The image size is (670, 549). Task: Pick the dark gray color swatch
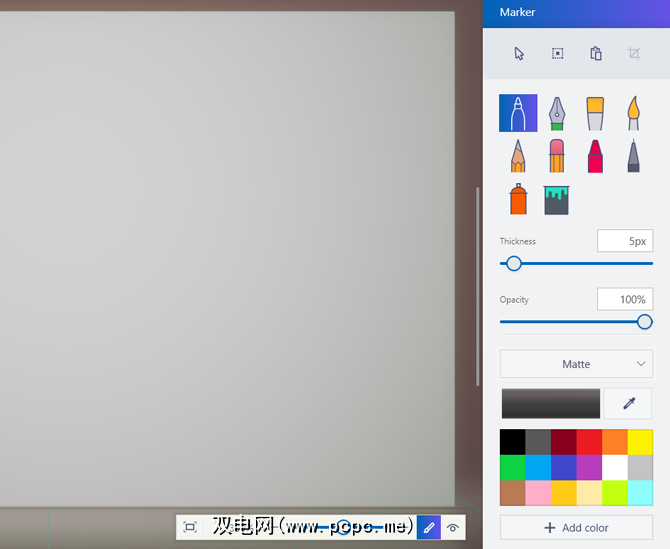tap(538, 442)
